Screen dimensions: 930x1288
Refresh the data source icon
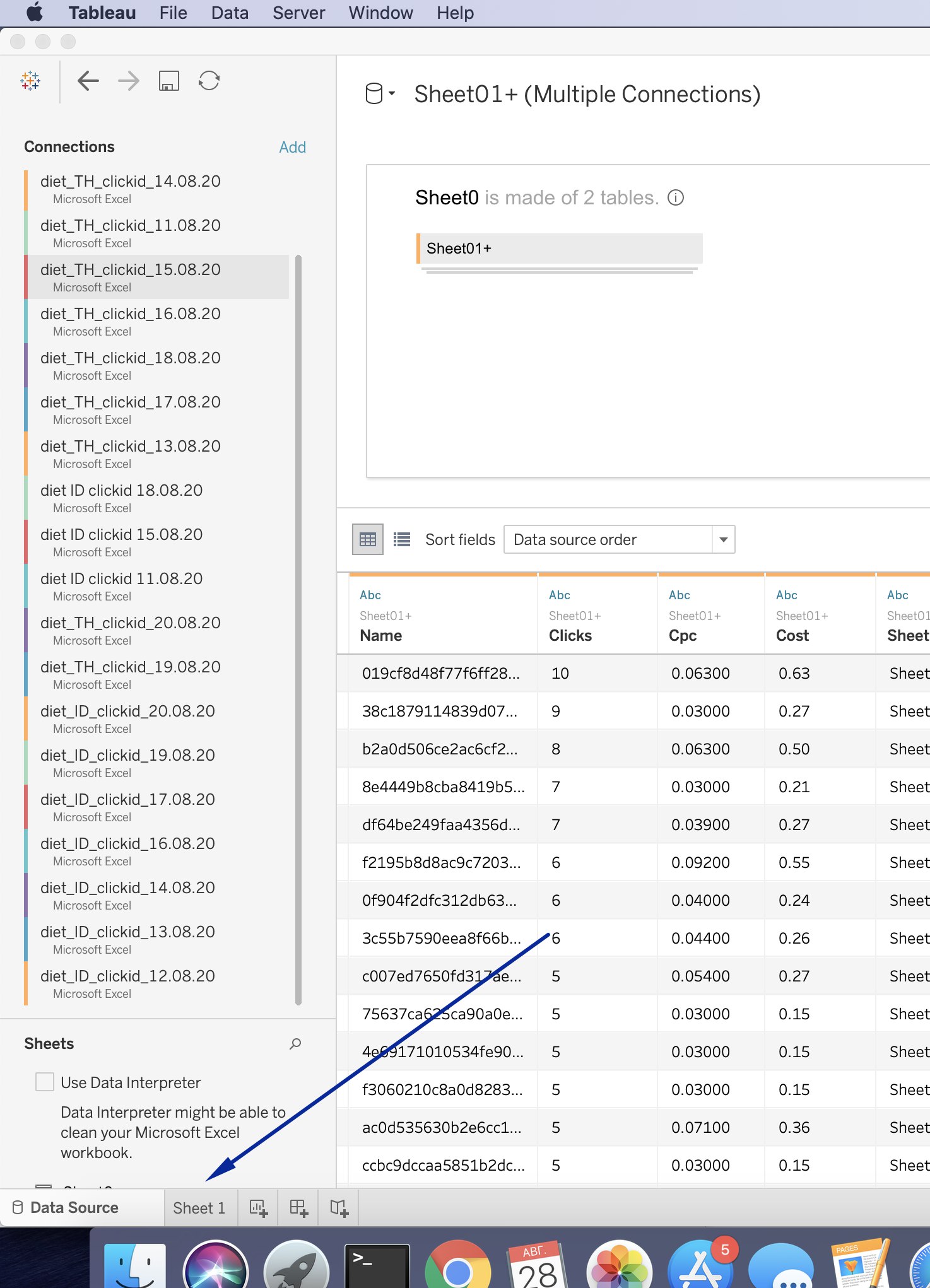(x=209, y=81)
